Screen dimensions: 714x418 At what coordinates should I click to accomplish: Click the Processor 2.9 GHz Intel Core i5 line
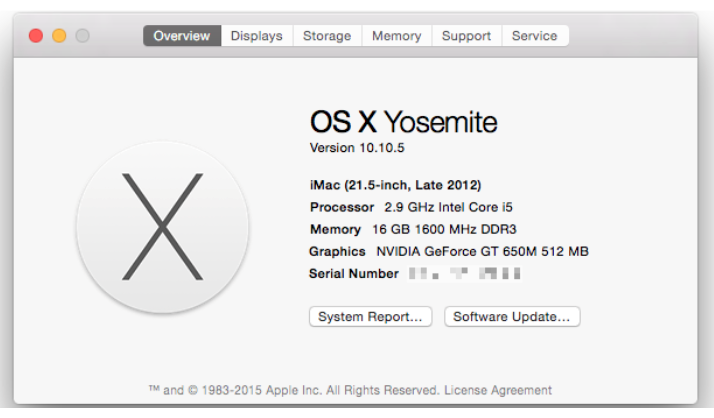(x=411, y=207)
